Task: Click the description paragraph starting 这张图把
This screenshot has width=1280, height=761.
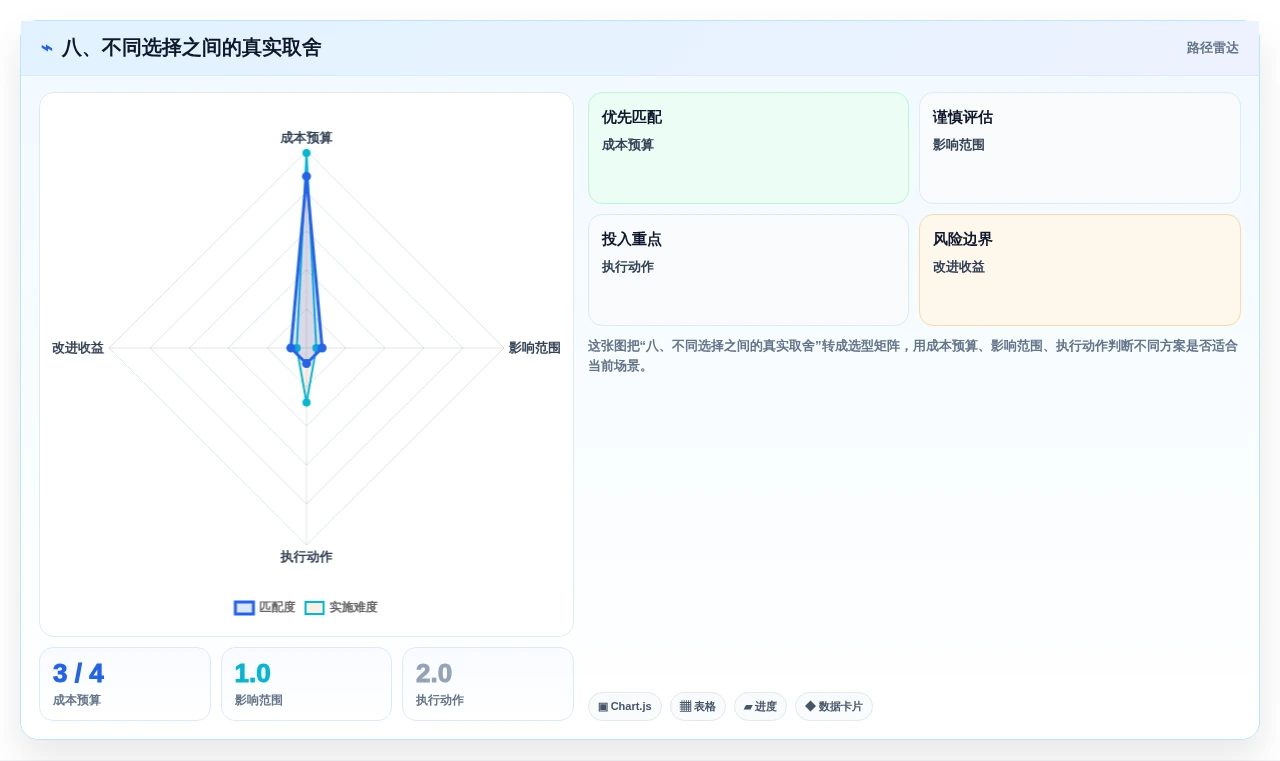Action: click(913, 356)
